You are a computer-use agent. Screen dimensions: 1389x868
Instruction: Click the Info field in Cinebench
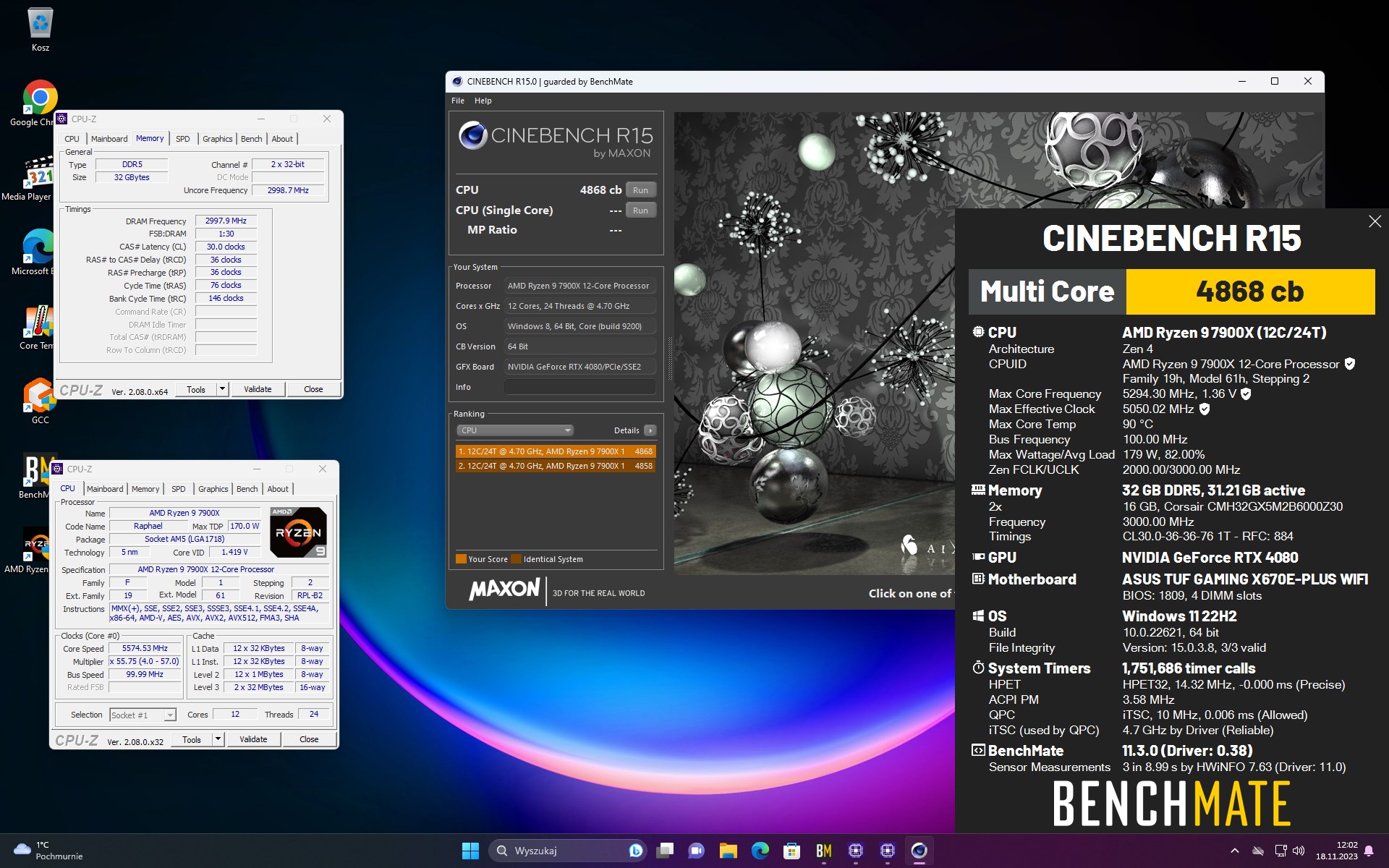(x=580, y=387)
